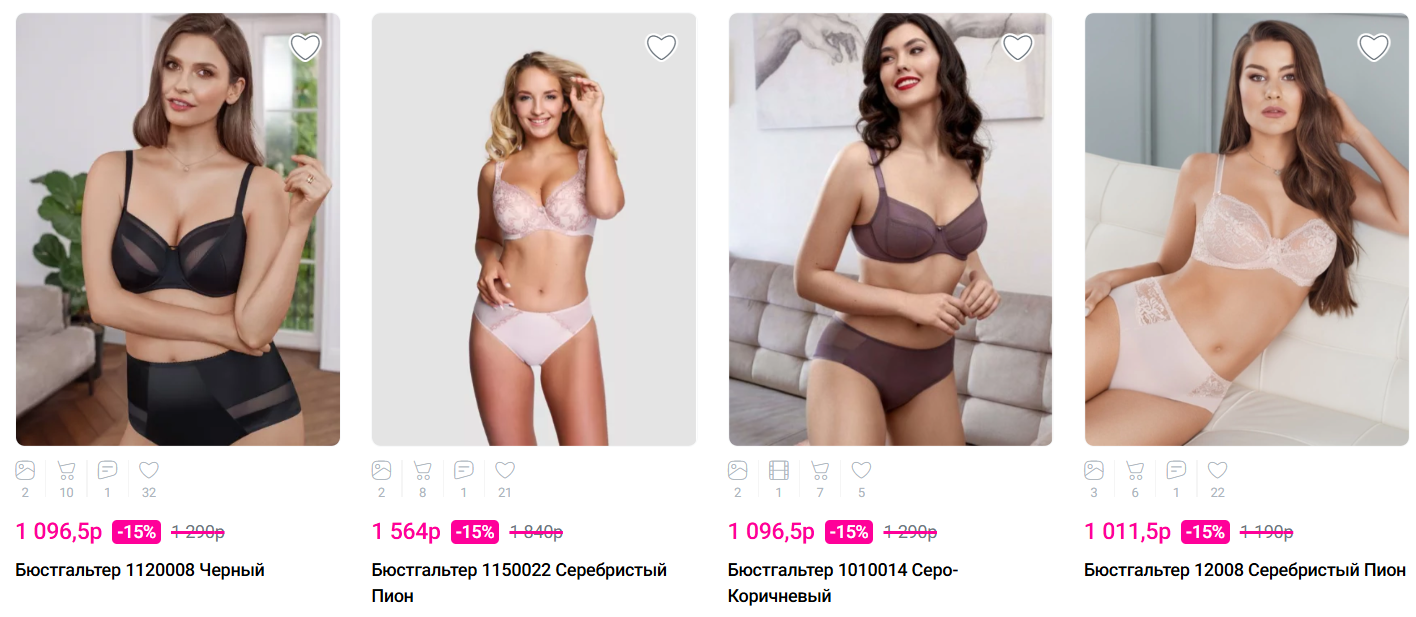Viewport: 1416px width, 617px height.
Task: Click cart icon with count 10
Action: [x=66, y=470]
